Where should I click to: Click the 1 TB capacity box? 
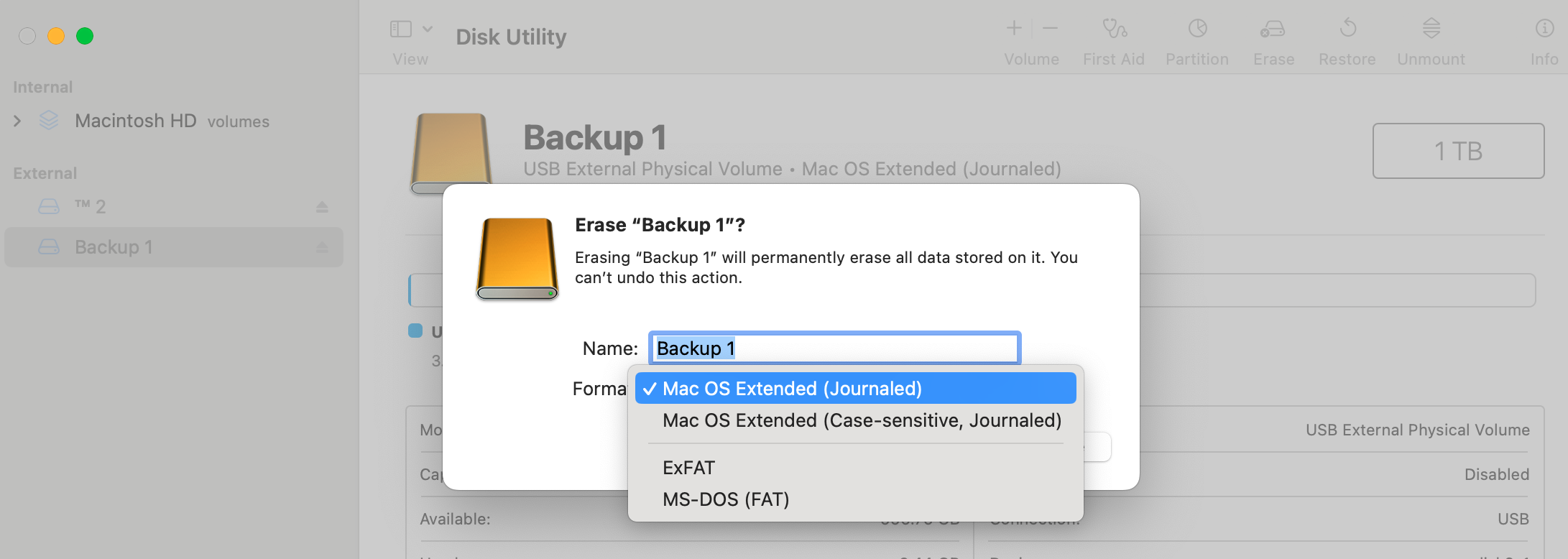point(1458,151)
